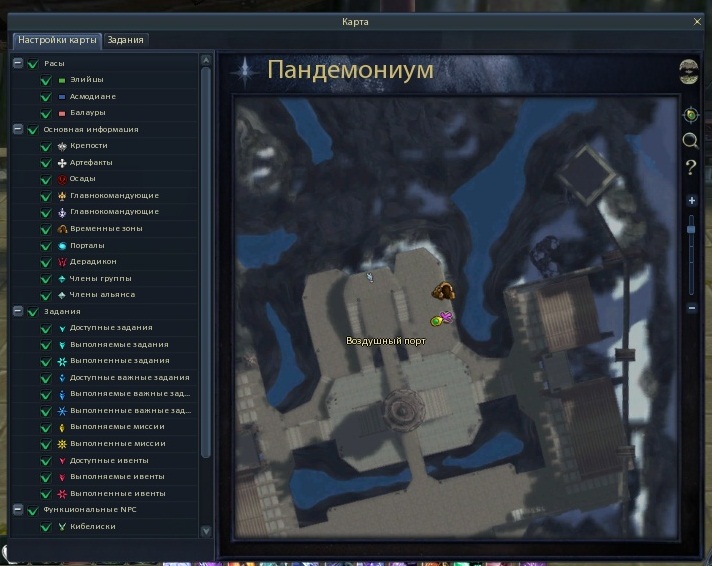
Task: Toggle the Расы group checkbox
Action: (33, 64)
